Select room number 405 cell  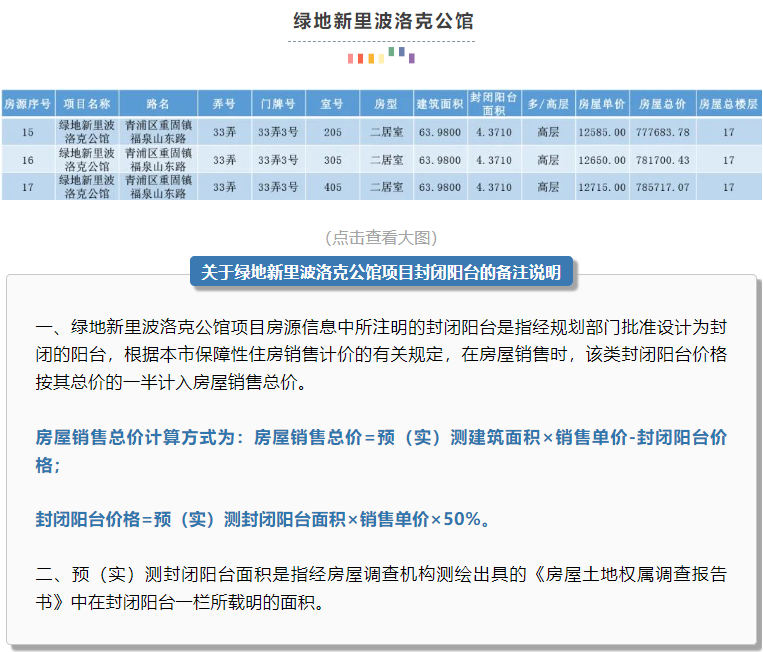coord(332,187)
